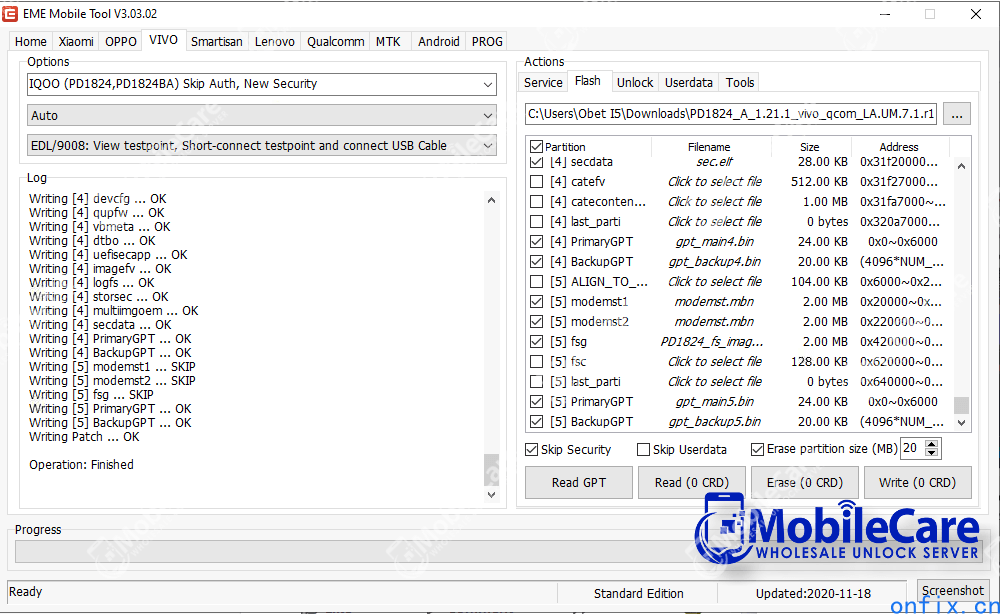Click the erase partition size value field
The height and width of the screenshot is (614, 1000).
point(912,449)
